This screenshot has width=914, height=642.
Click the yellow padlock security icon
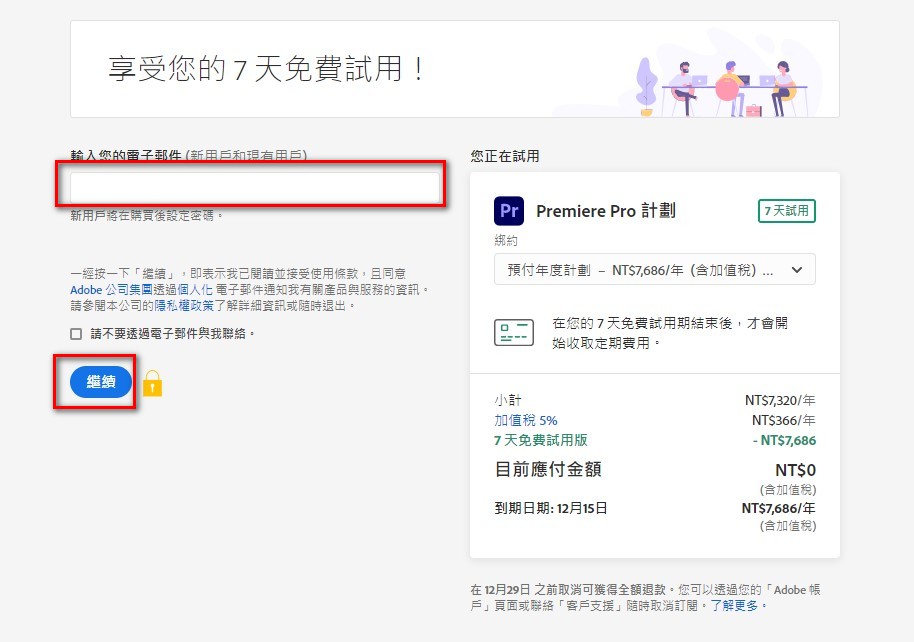coord(152,383)
